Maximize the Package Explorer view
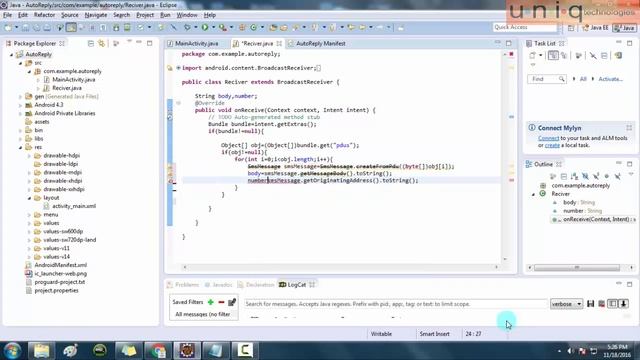The width and height of the screenshot is (640, 360). (x=149, y=43)
